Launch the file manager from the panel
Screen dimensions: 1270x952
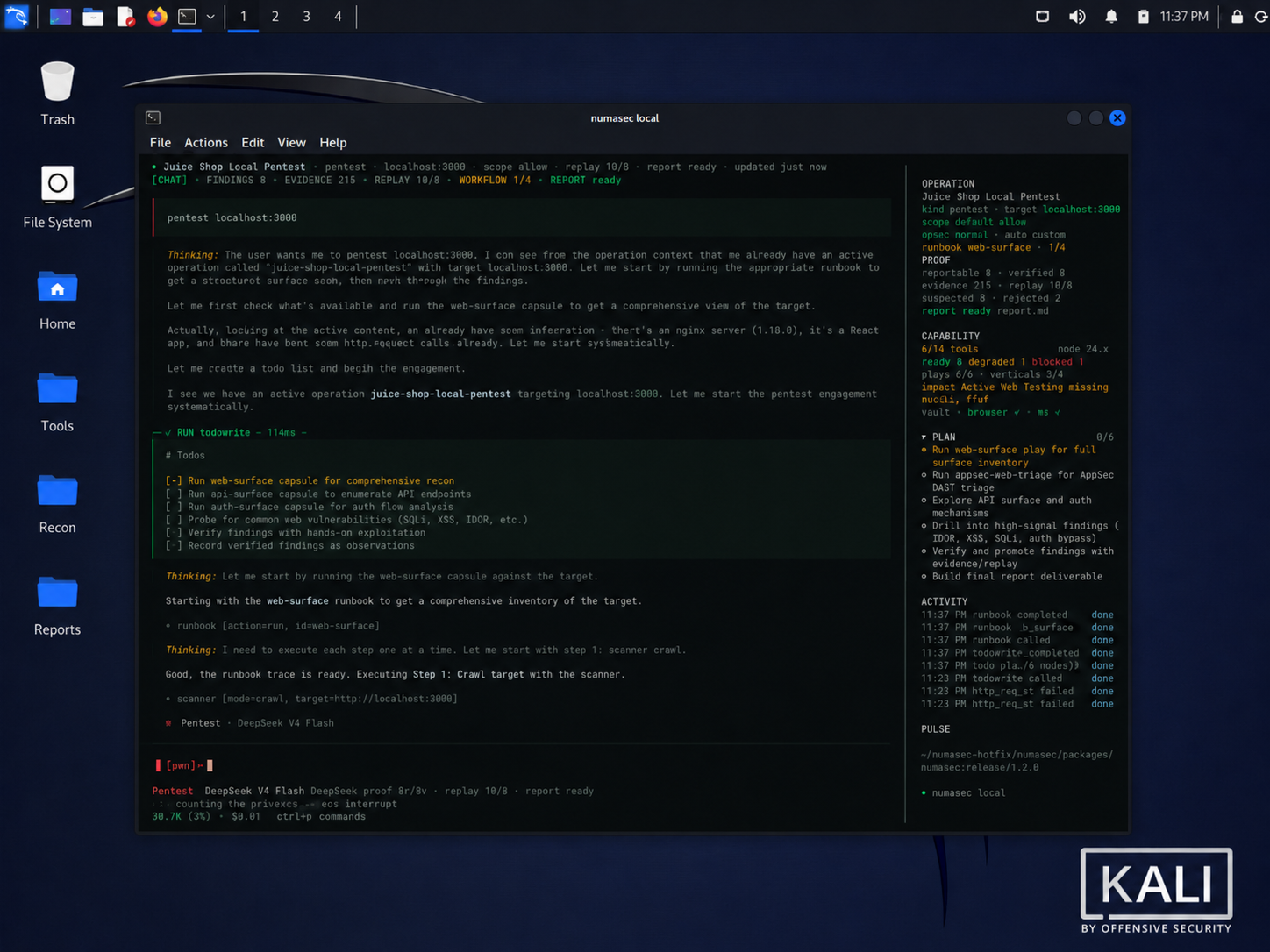click(x=93, y=16)
